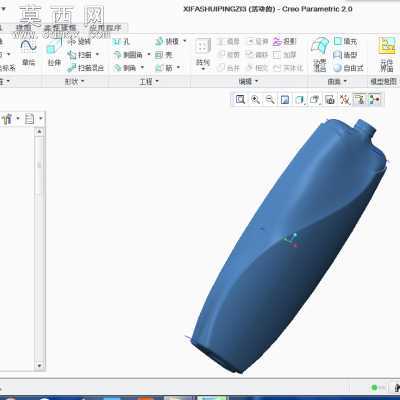Select the 倒角 (Chamfer) tool

pyautogui.click(x=125, y=68)
